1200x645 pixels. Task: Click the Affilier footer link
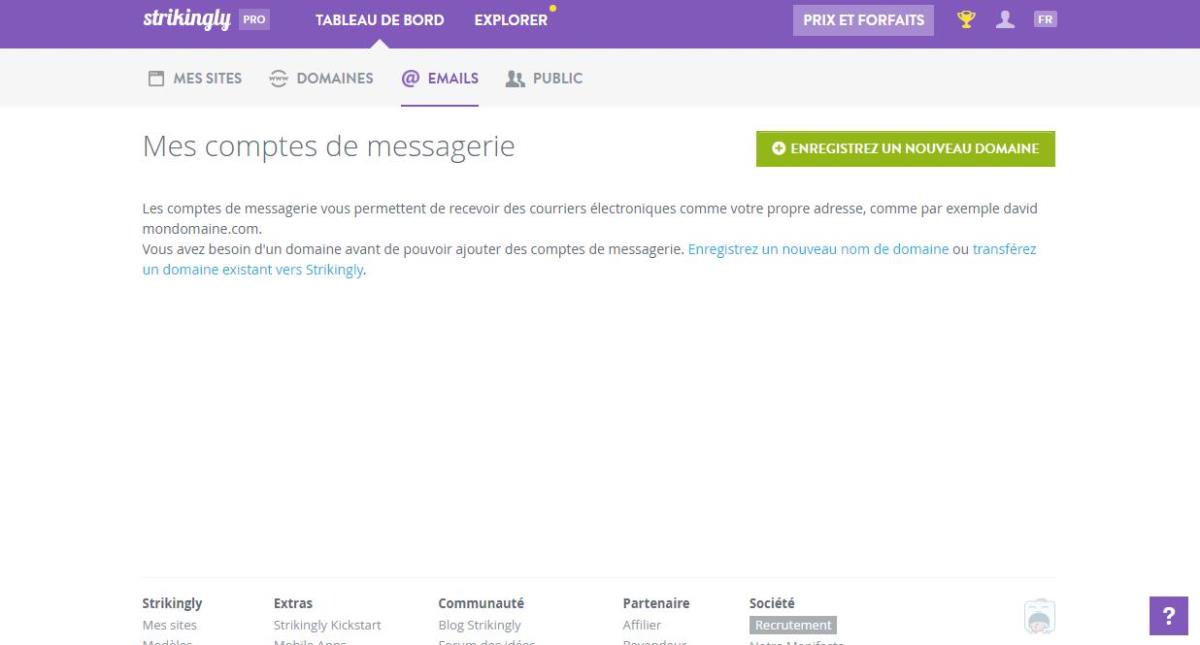(x=642, y=625)
